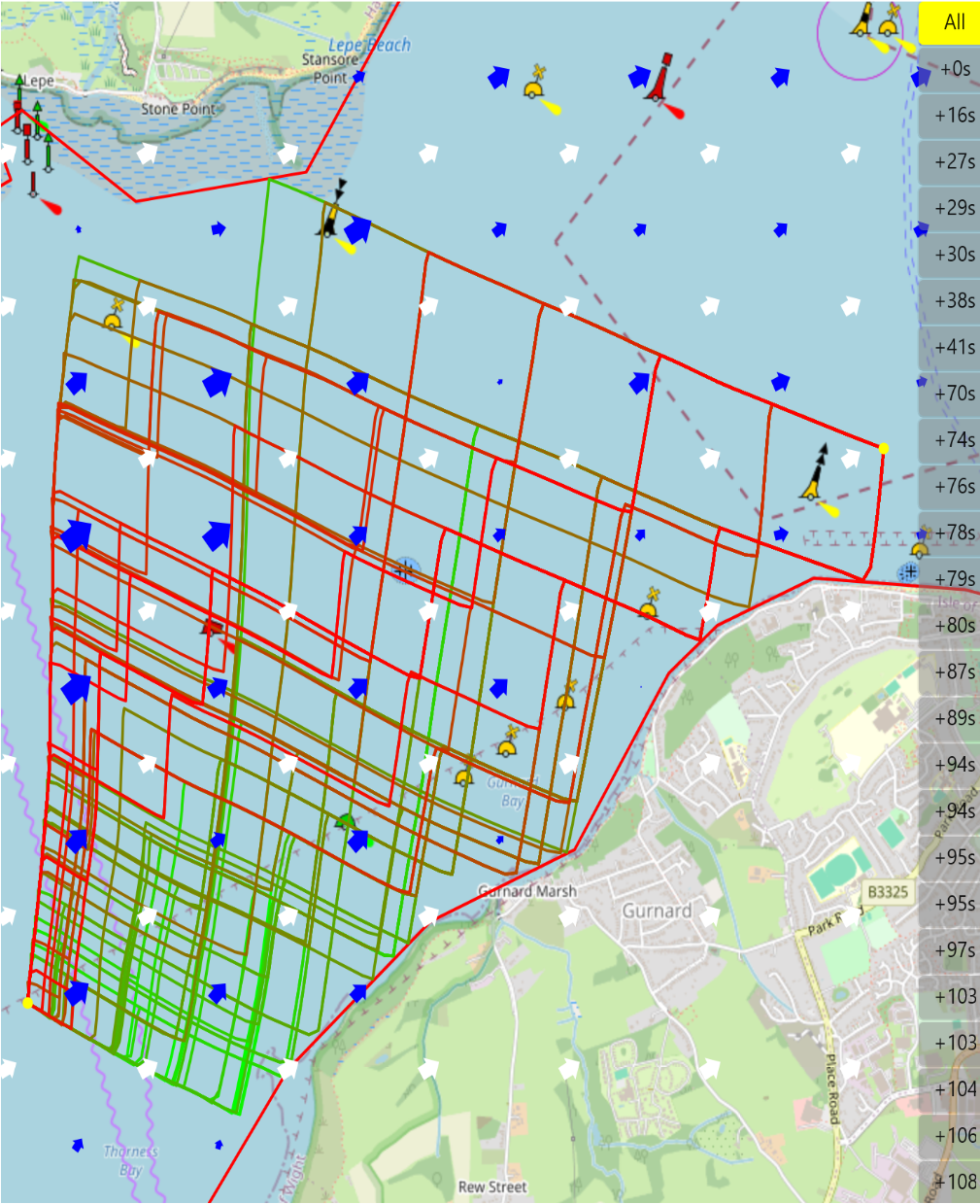Click the green buoy icon within the tracks
Viewport: 980px width, 1204px height.
(346, 823)
